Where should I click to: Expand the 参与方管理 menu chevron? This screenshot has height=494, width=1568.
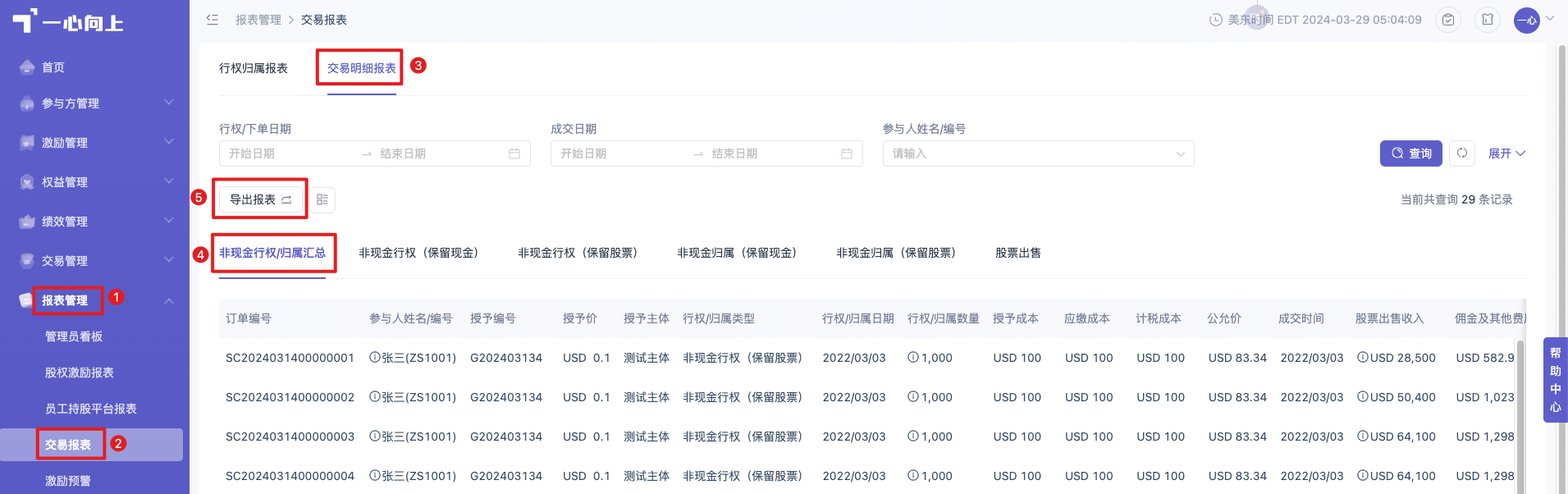[169, 103]
